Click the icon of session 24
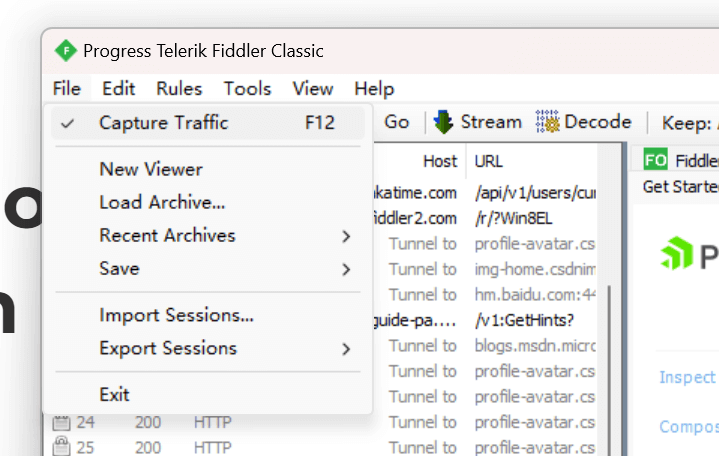 [60, 422]
